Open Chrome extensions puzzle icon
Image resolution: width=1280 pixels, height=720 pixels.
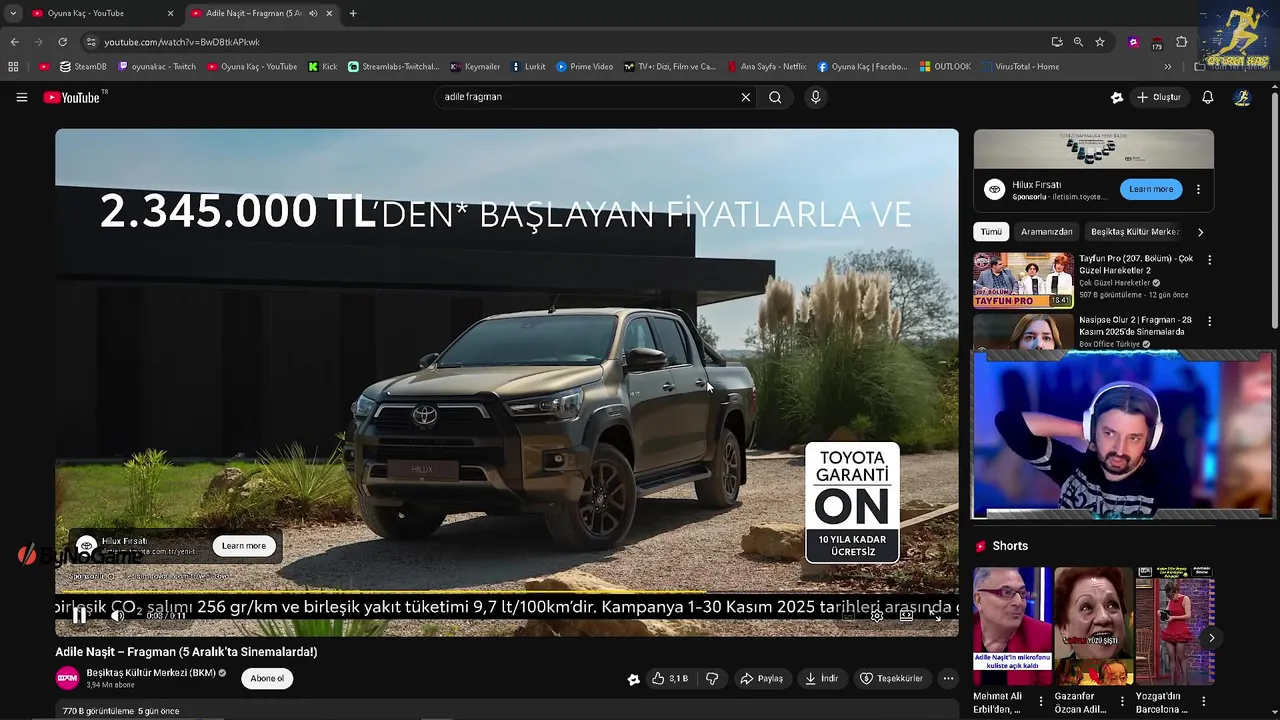click(x=1181, y=42)
